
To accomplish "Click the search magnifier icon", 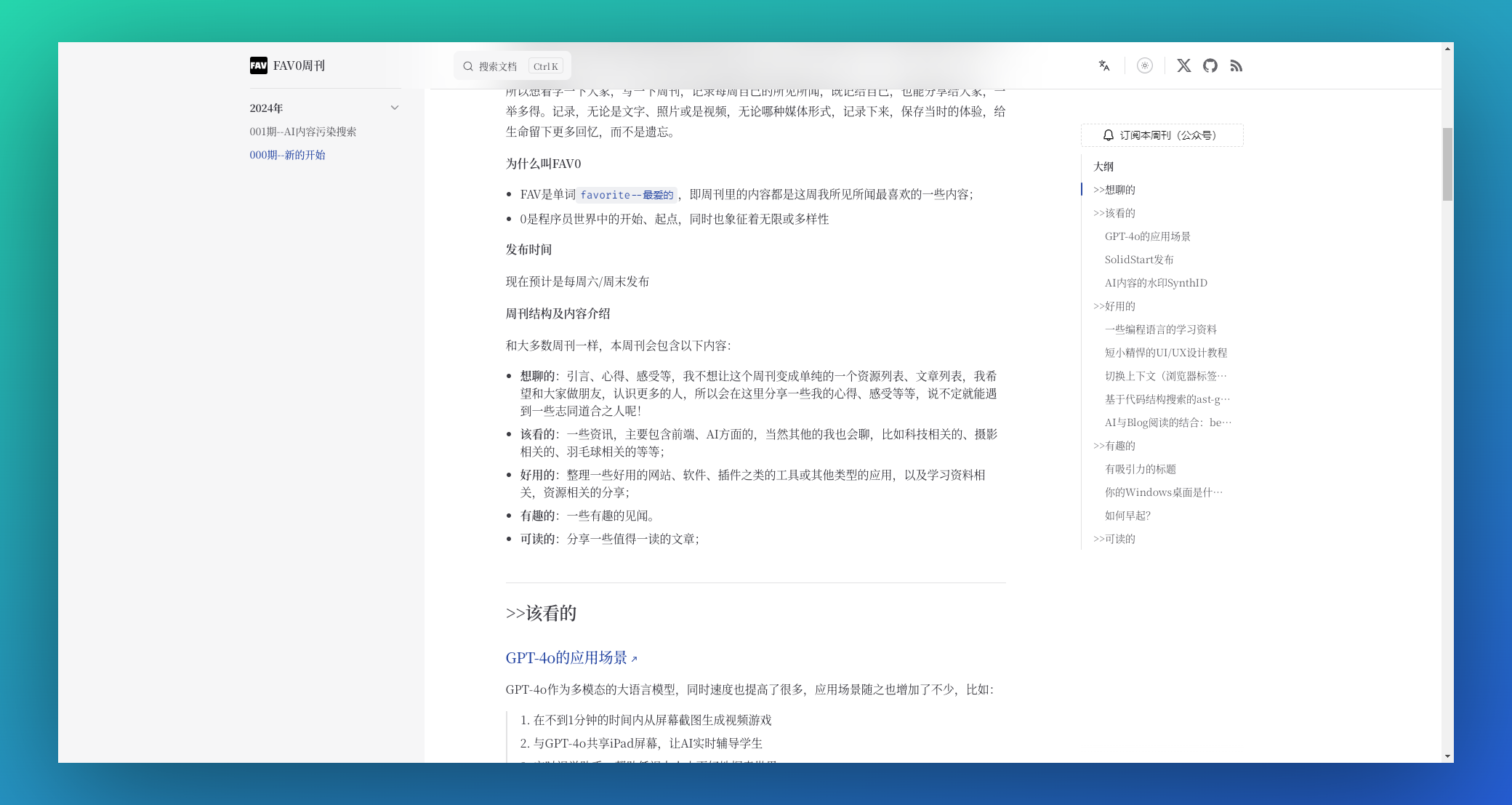I will [468, 66].
